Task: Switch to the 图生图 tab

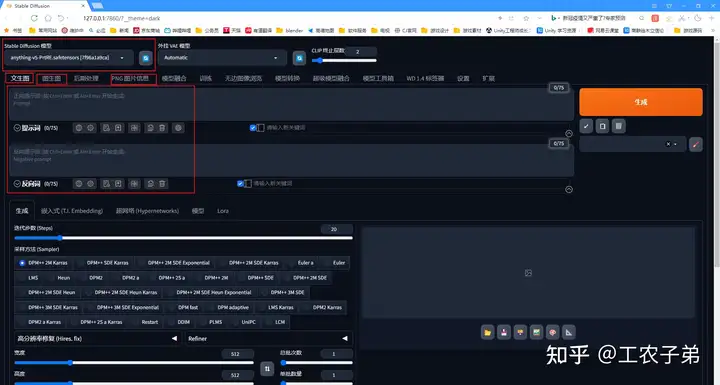Action: click(51, 79)
